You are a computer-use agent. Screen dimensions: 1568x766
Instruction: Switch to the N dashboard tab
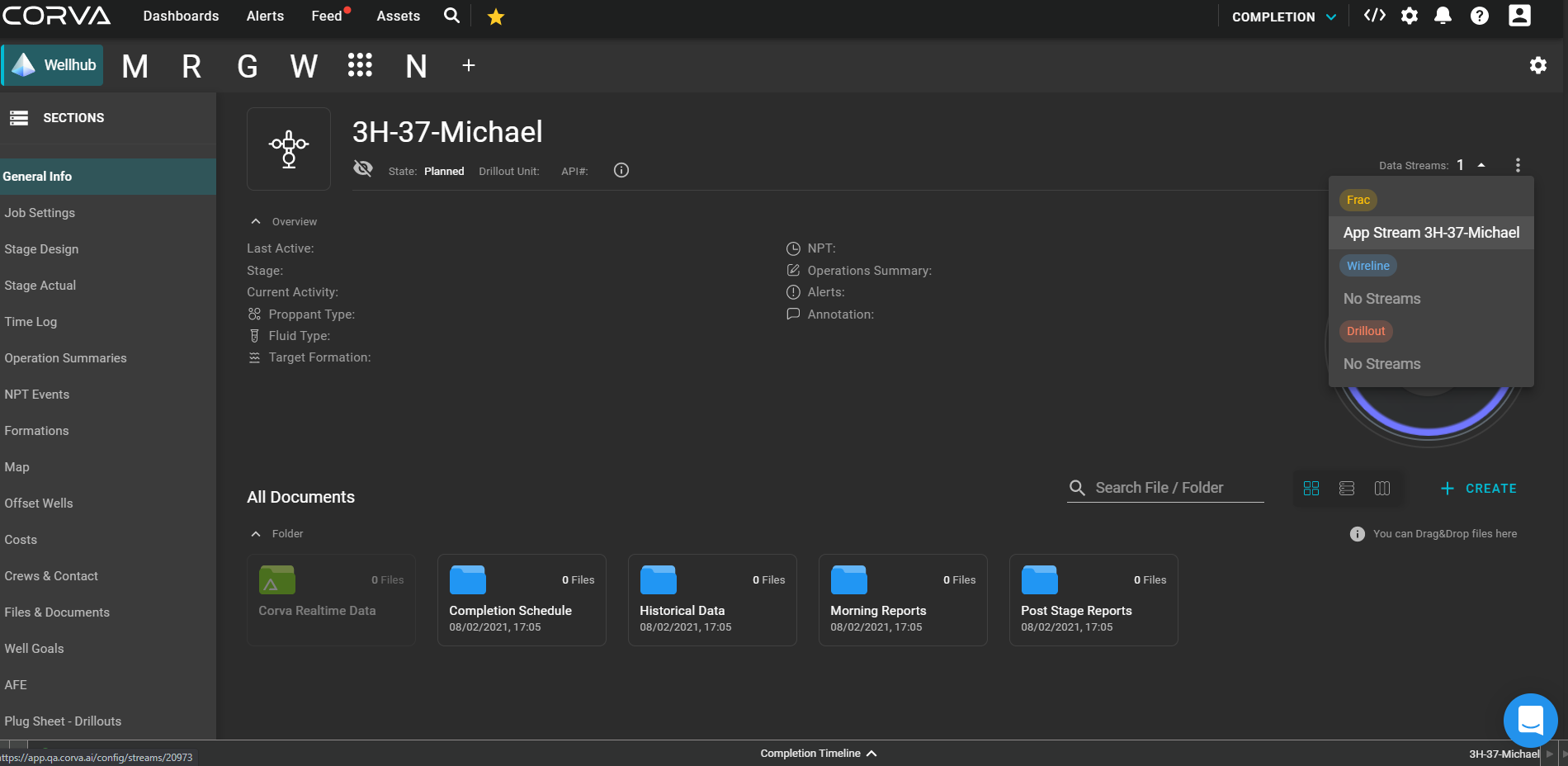point(416,66)
